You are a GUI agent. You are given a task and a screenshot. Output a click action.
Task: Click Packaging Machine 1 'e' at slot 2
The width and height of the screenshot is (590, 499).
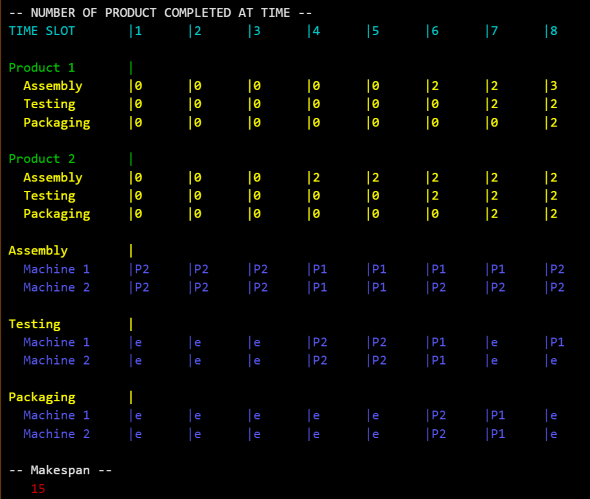pyautogui.click(x=198, y=416)
